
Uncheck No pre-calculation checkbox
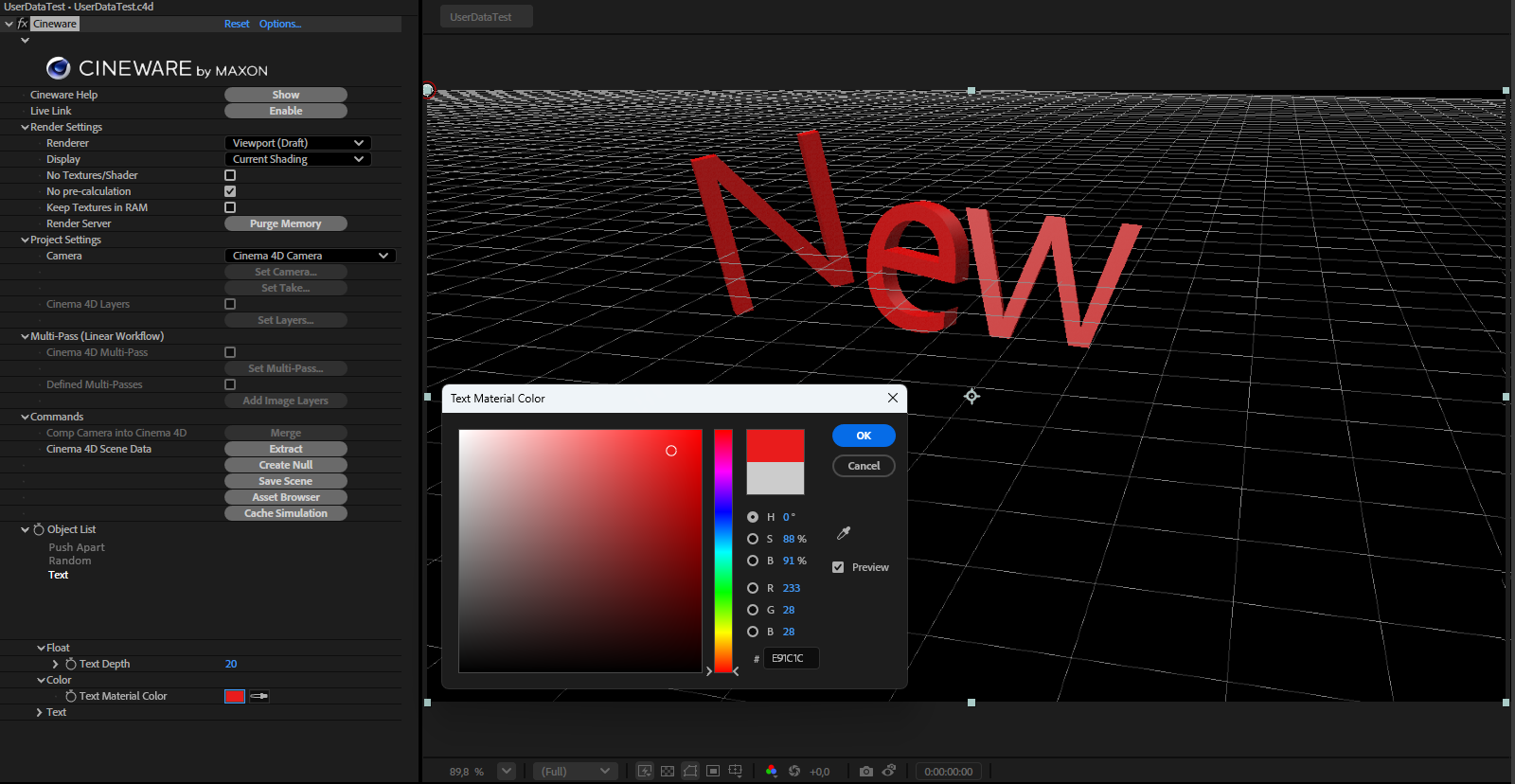(230, 191)
